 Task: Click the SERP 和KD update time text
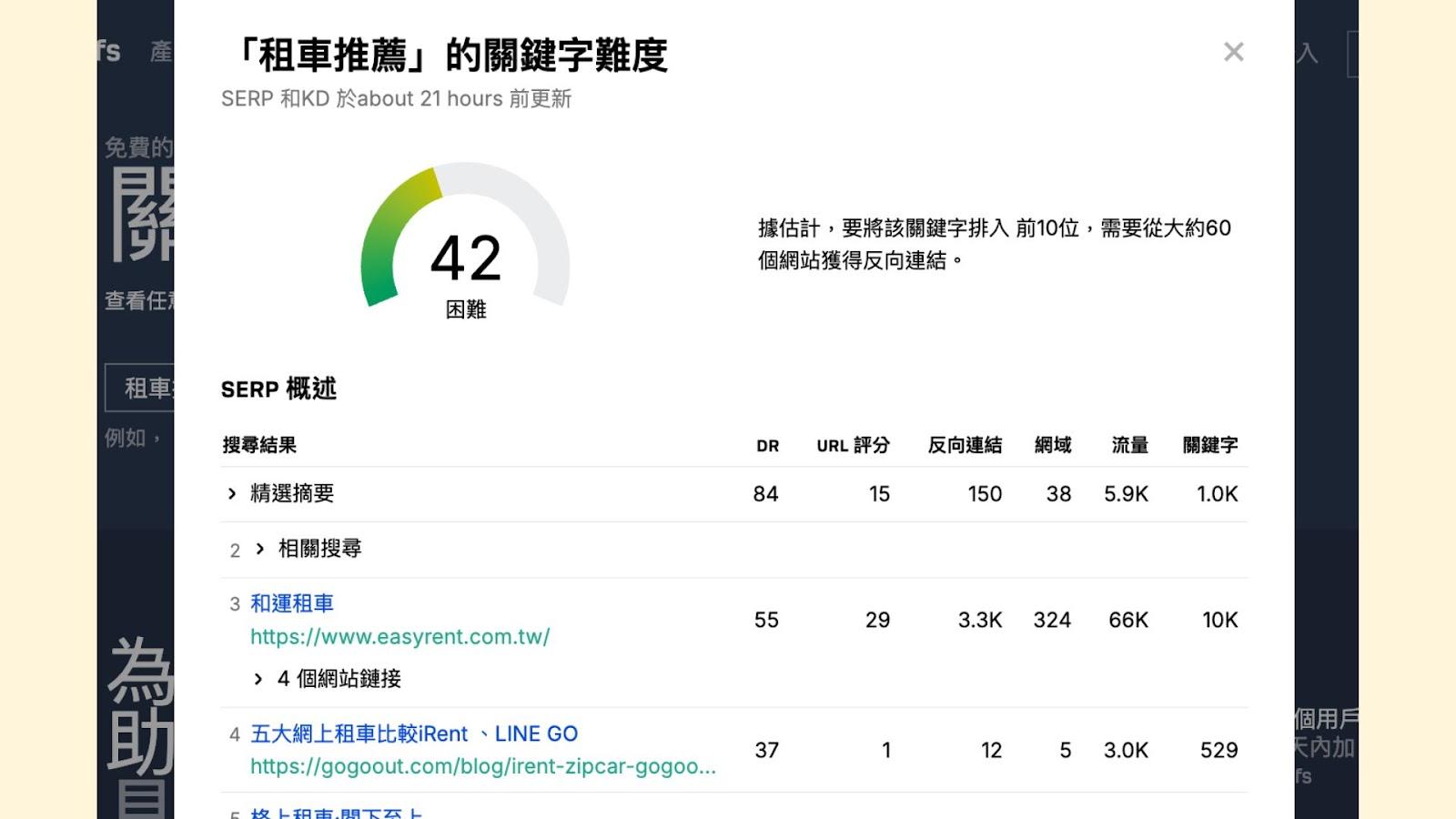click(397, 98)
